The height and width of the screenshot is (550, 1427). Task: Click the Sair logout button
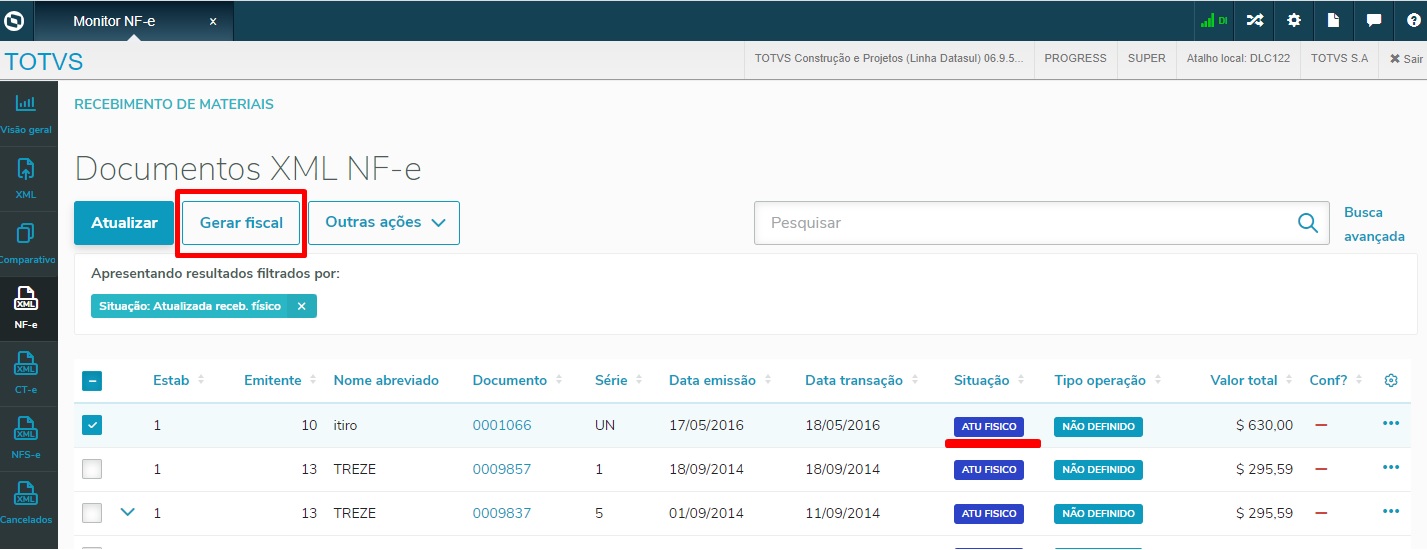(x=1406, y=59)
